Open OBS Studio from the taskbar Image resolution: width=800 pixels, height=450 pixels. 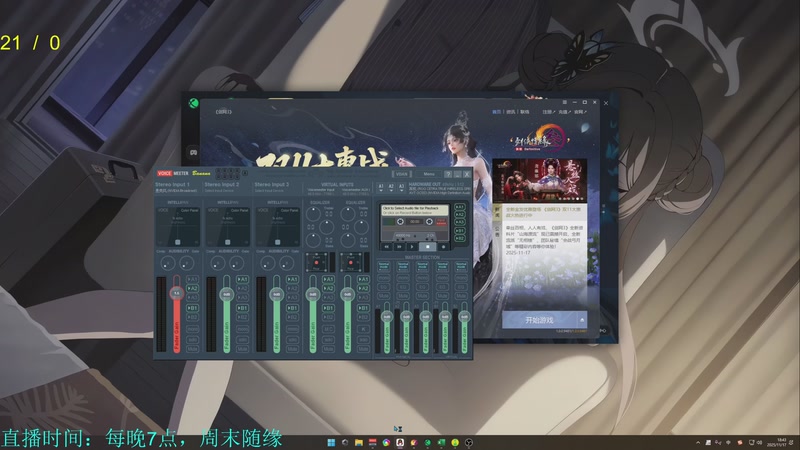[x=469, y=442]
